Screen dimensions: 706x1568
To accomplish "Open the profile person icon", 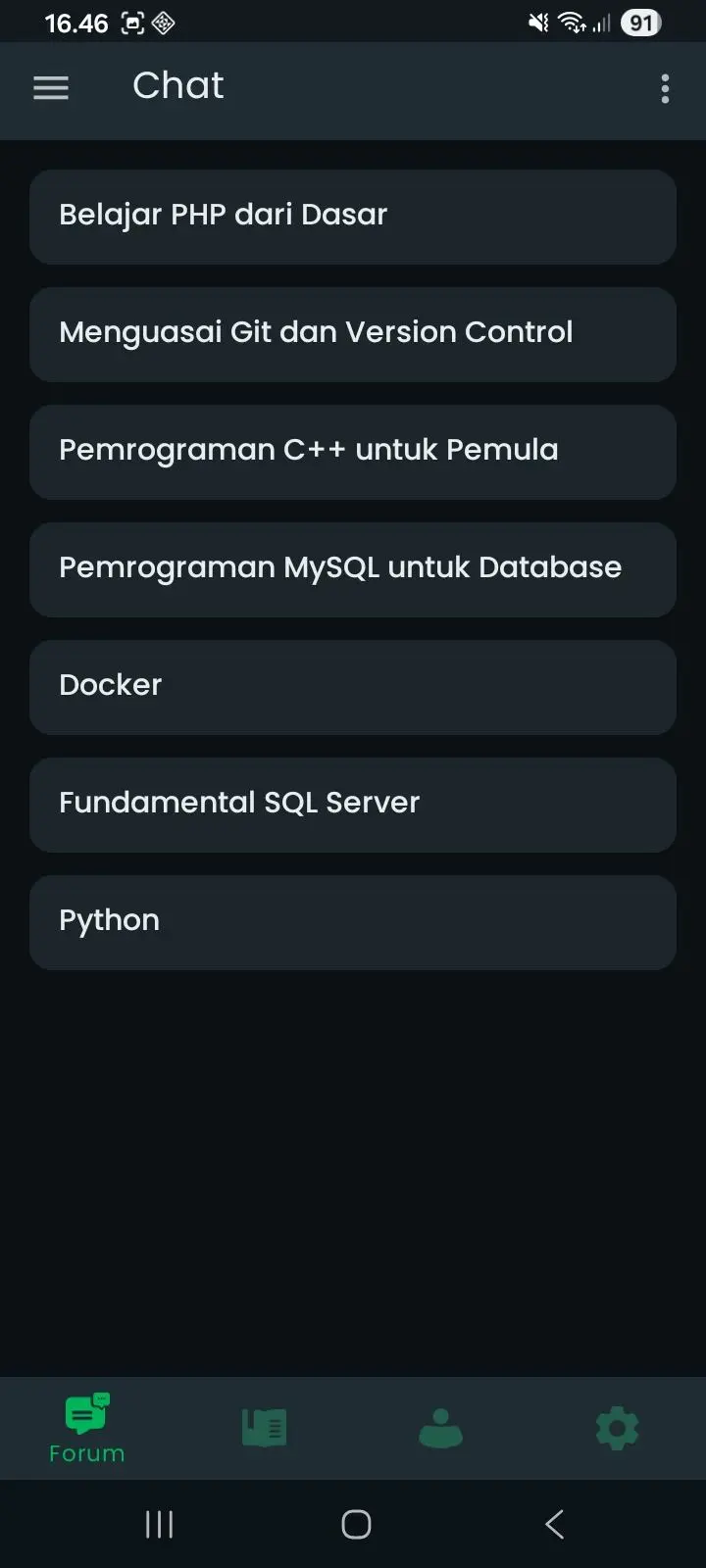I will coord(440,1428).
